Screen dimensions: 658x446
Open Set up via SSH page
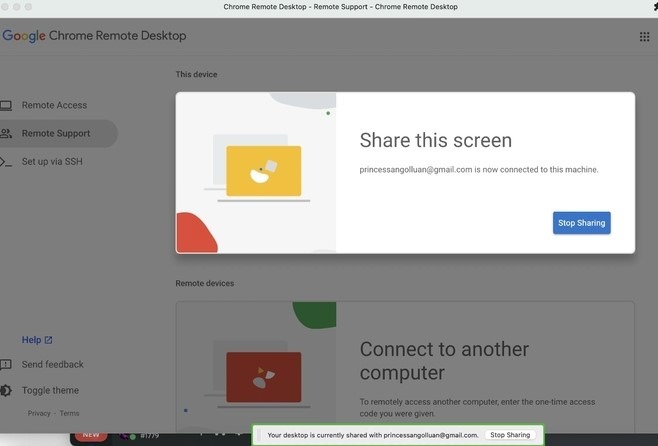(x=52, y=161)
